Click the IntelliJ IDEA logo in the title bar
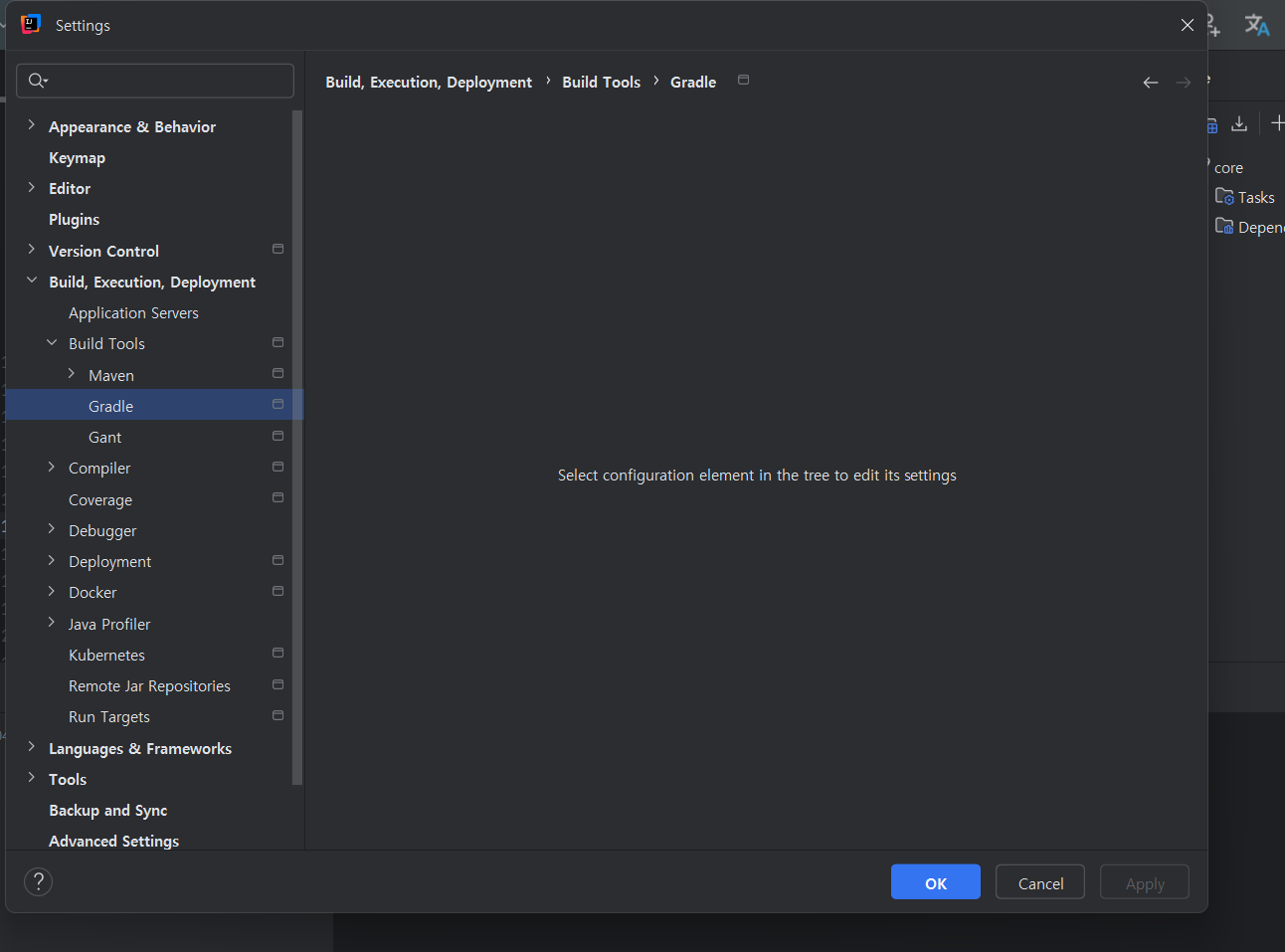 (x=31, y=25)
